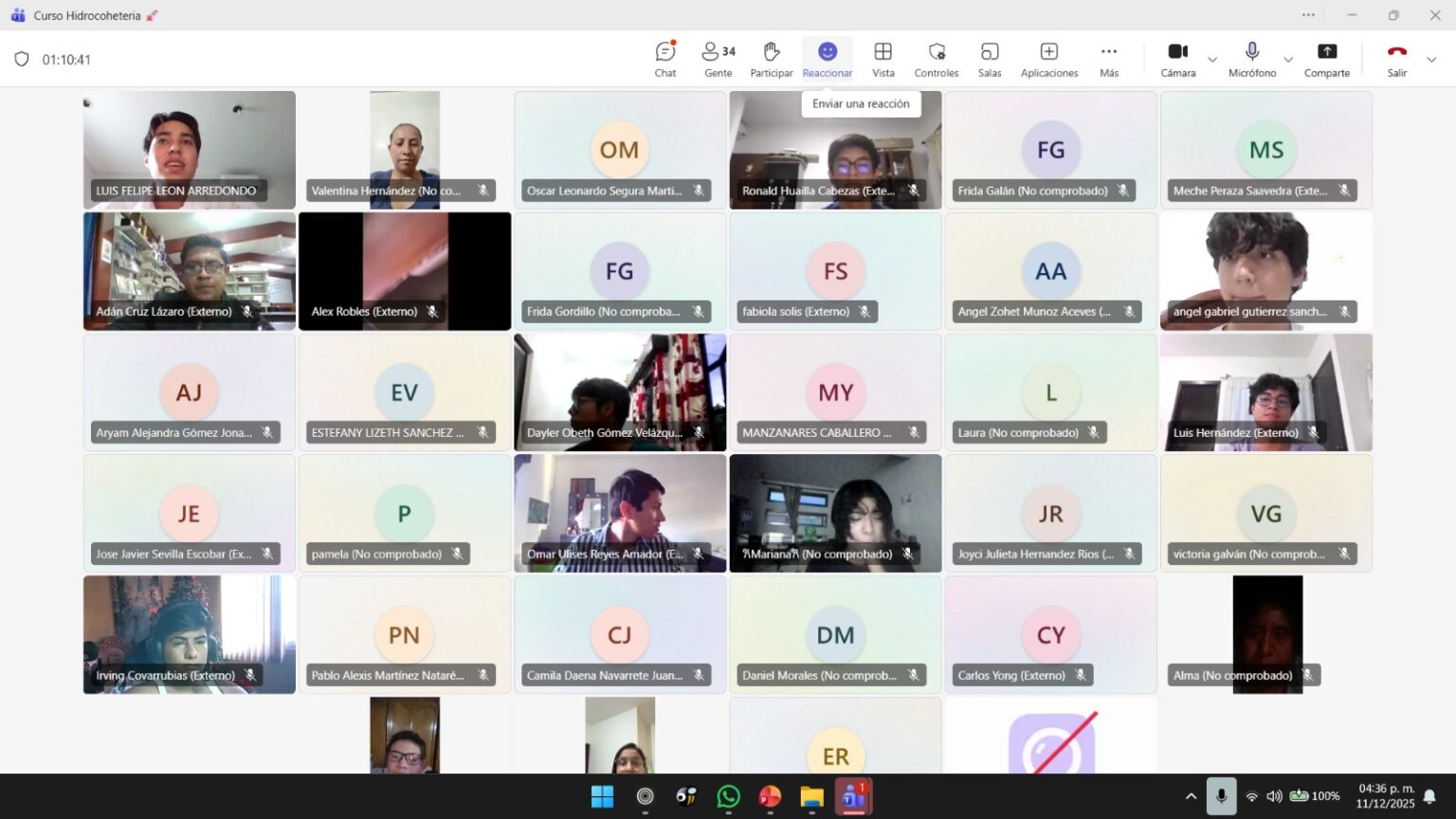Click Comparte to share screen
The width and height of the screenshot is (1456, 819).
point(1326,59)
